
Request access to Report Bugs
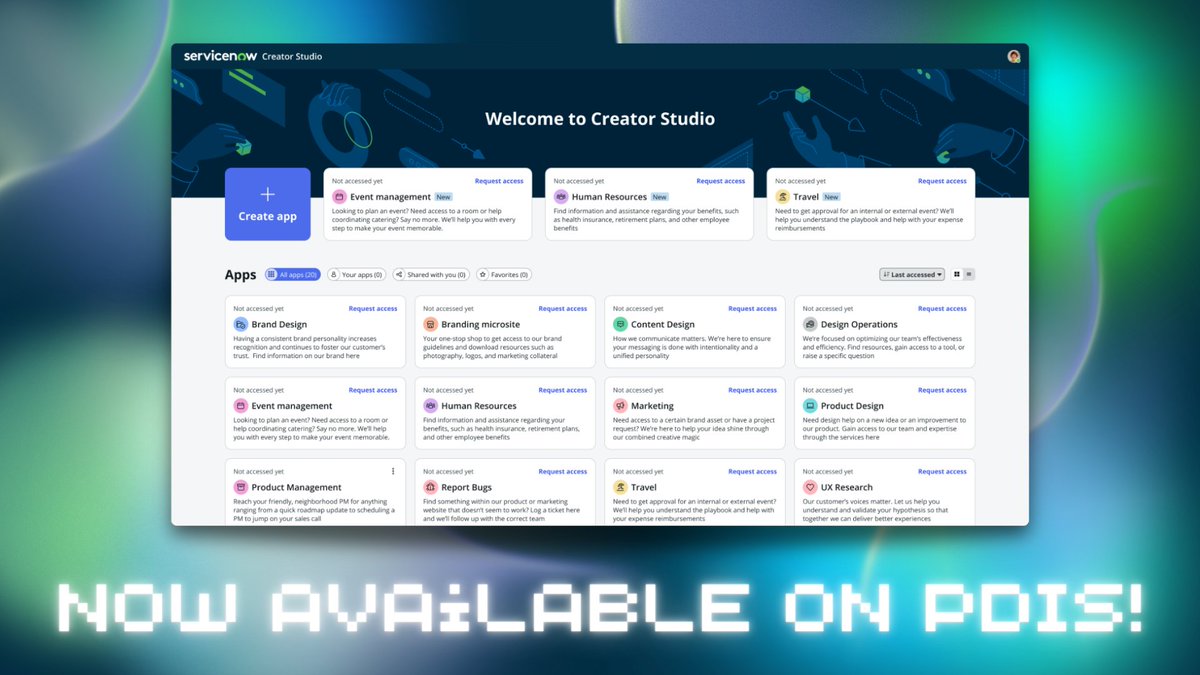tap(563, 471)
